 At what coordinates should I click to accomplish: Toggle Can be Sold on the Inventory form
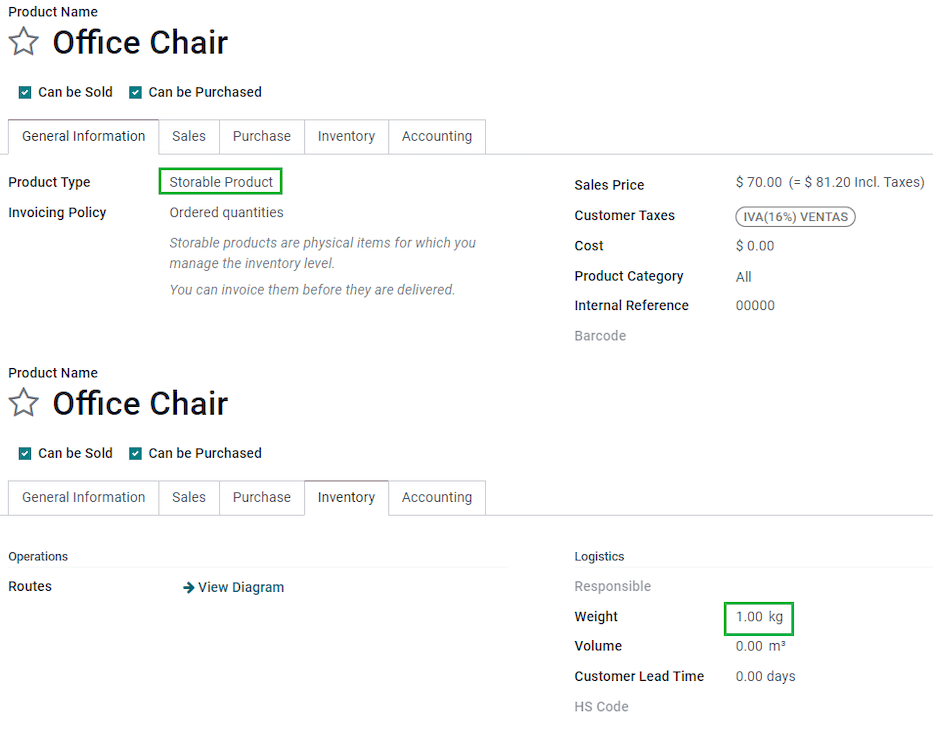coord(24,452)
